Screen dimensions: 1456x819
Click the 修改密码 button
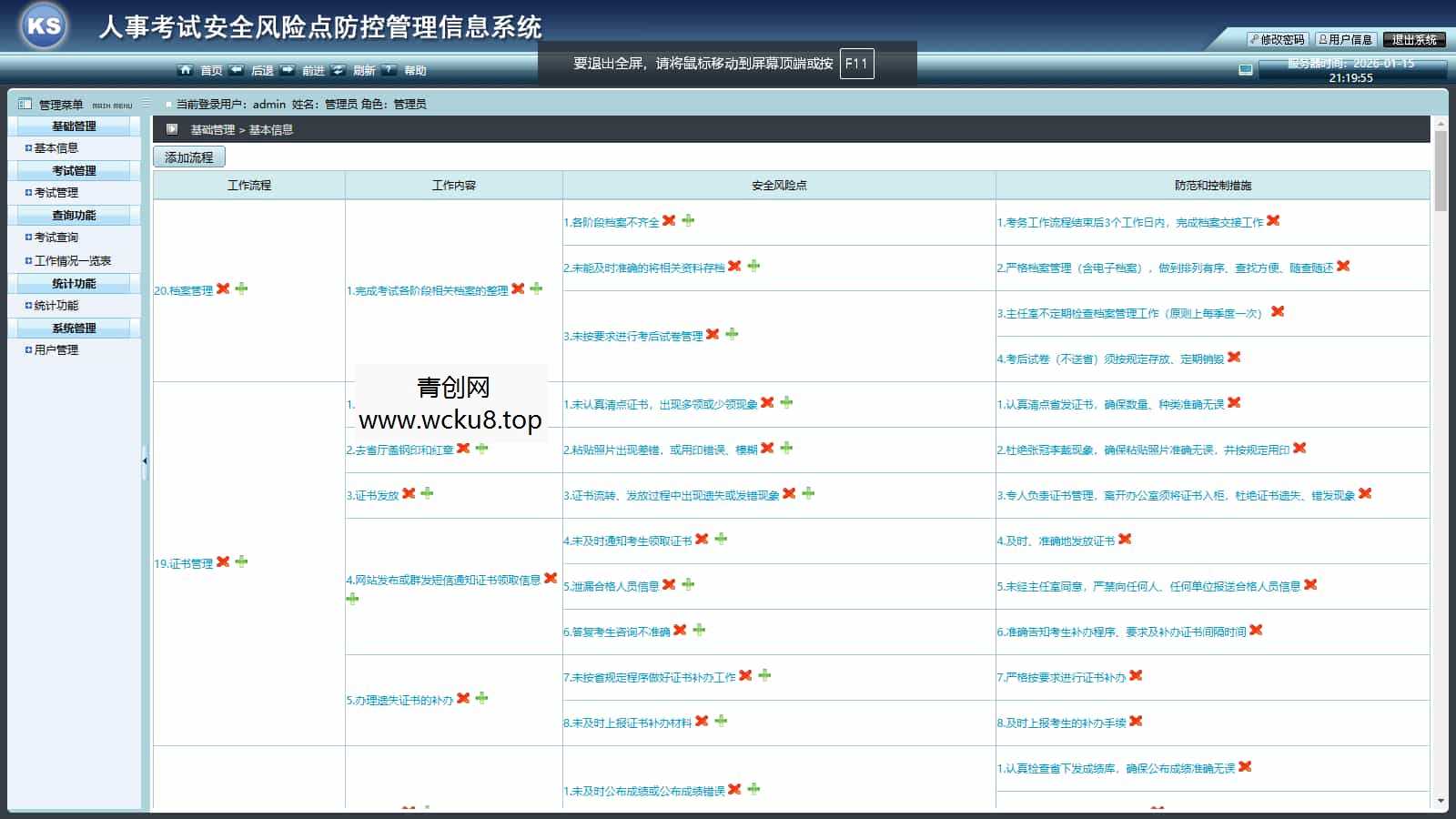tap(1278, 39)
